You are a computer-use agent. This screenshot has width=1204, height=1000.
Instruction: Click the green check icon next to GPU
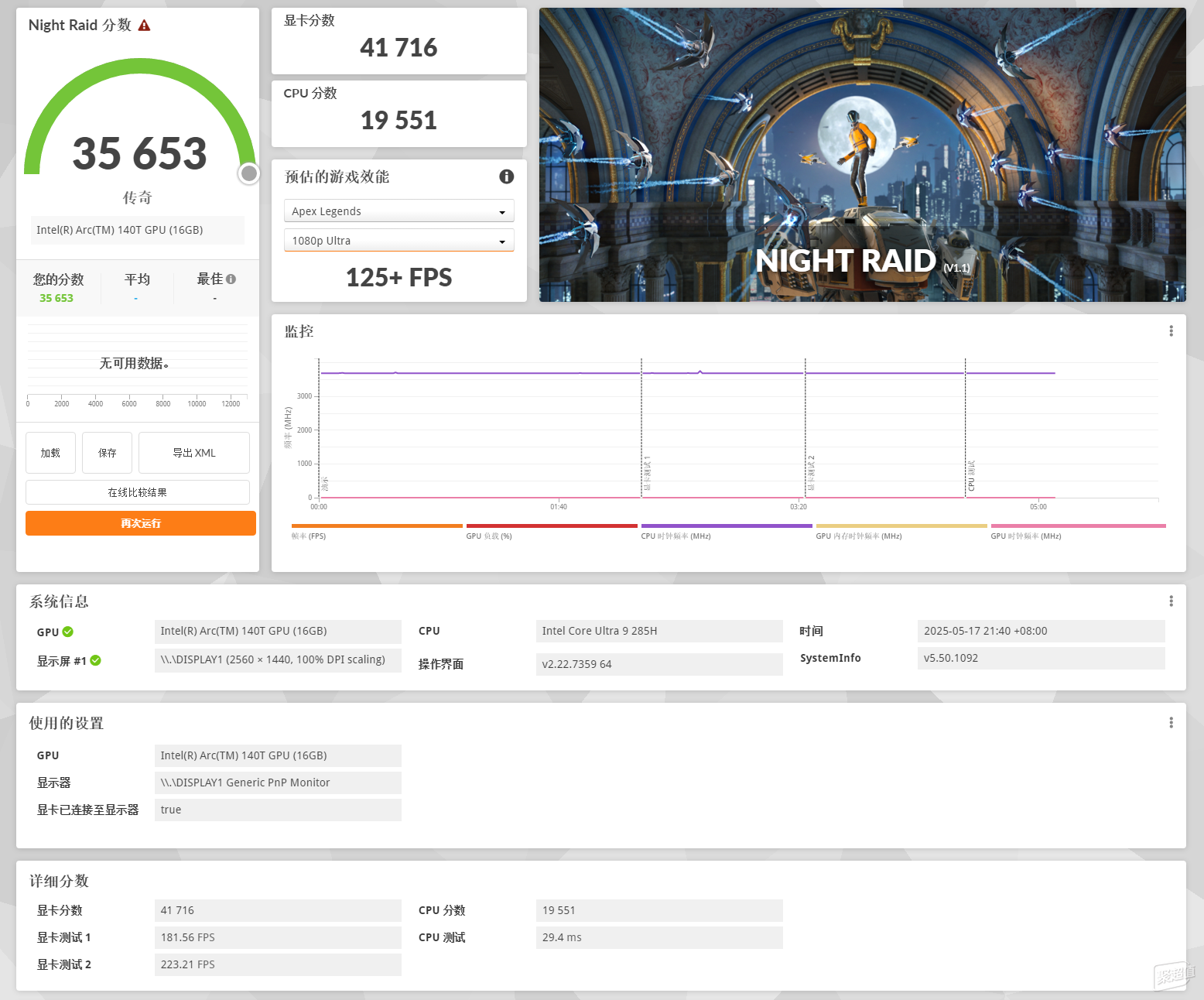point(68,632)
